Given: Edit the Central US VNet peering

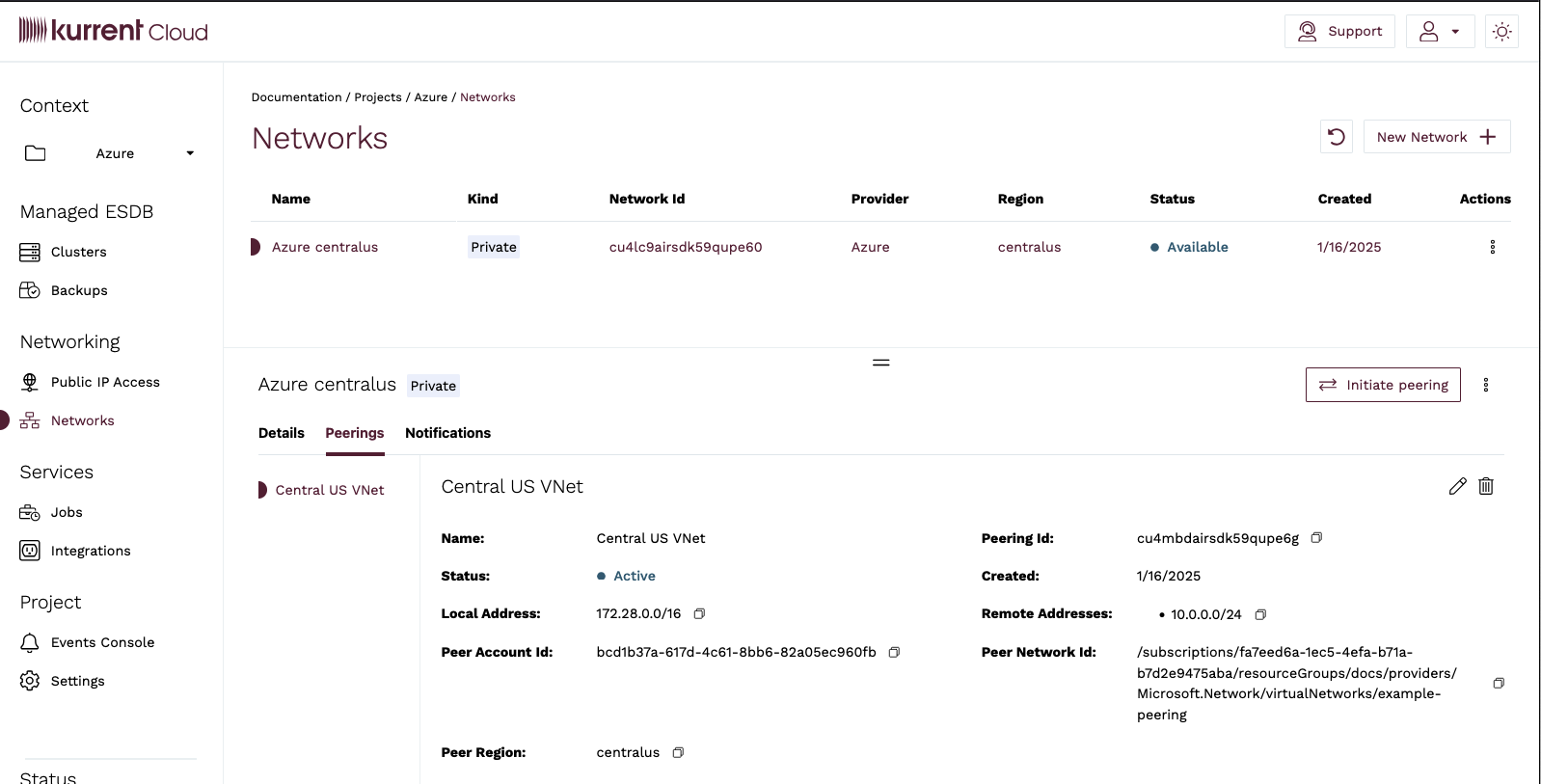Looking at the screenshot, I should pyautogui.click(x=1457, y=486).
